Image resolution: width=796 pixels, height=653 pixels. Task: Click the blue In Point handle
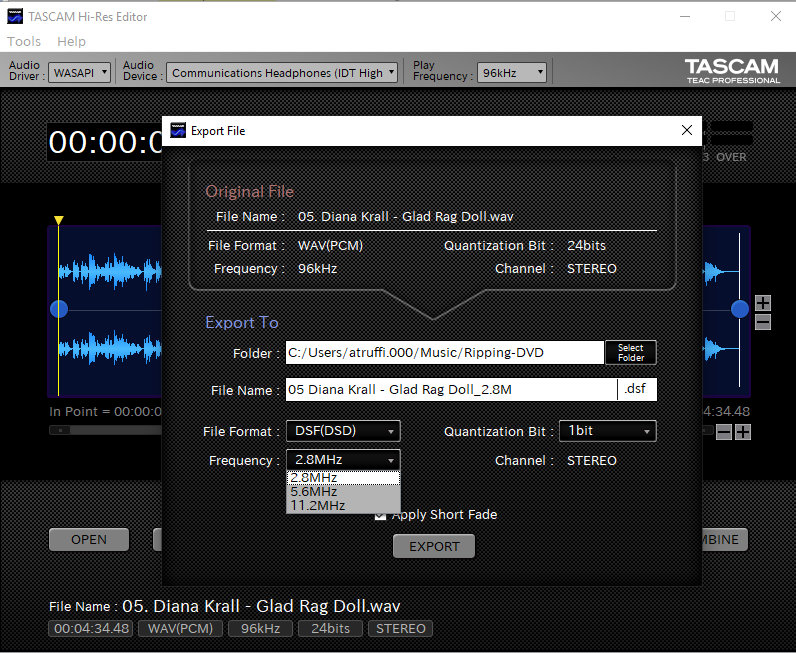[x=59, y=309]
